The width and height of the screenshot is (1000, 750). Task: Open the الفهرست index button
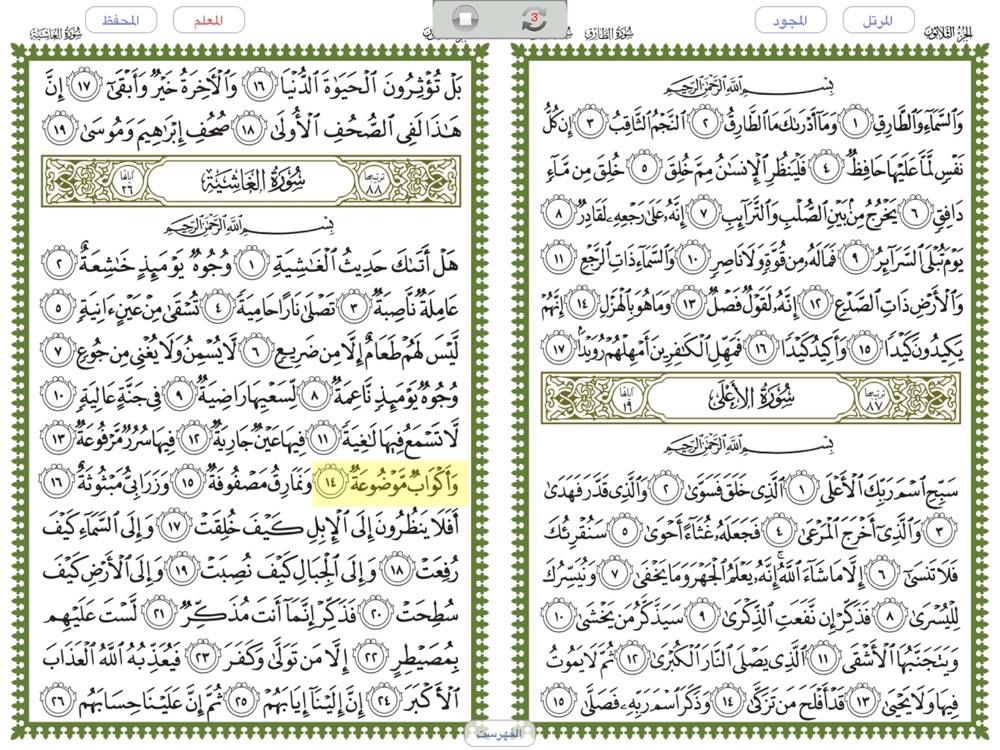(499, 733)
